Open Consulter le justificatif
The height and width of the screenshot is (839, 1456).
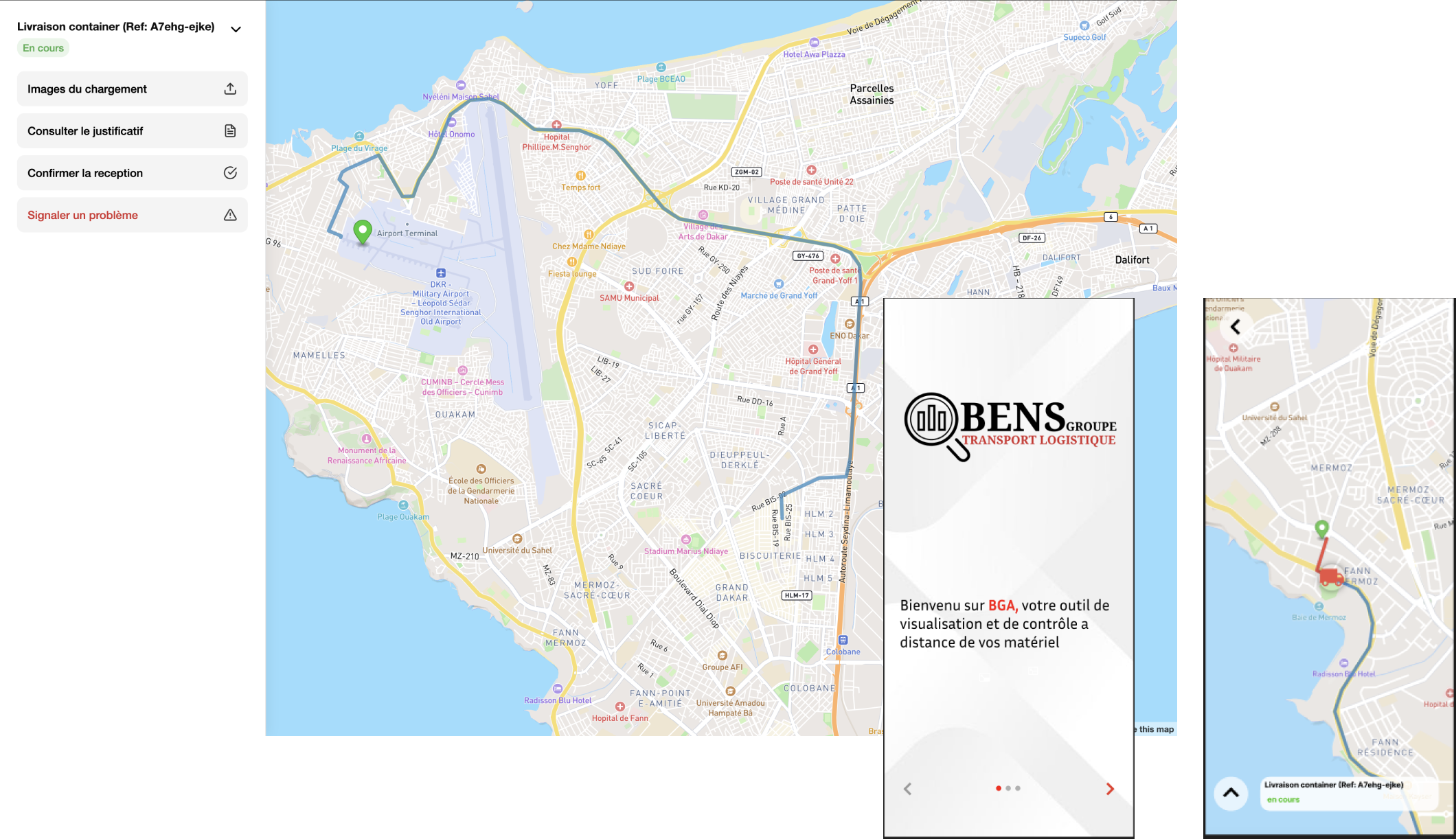point(132,131)
